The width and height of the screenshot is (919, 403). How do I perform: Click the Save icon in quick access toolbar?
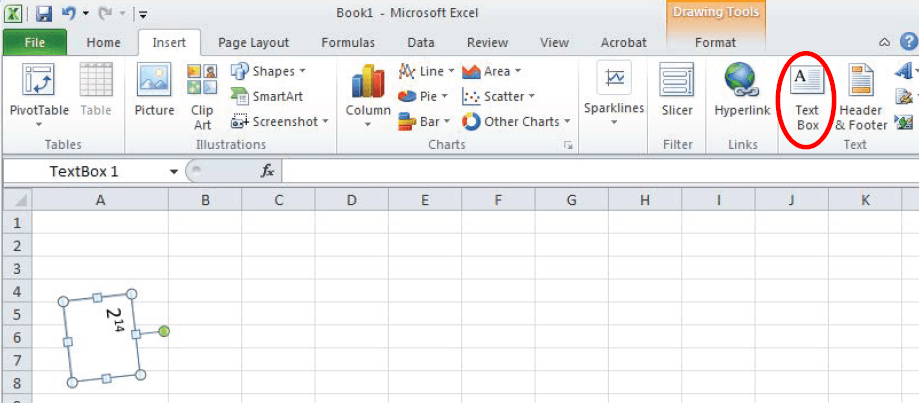pos(44,14)
